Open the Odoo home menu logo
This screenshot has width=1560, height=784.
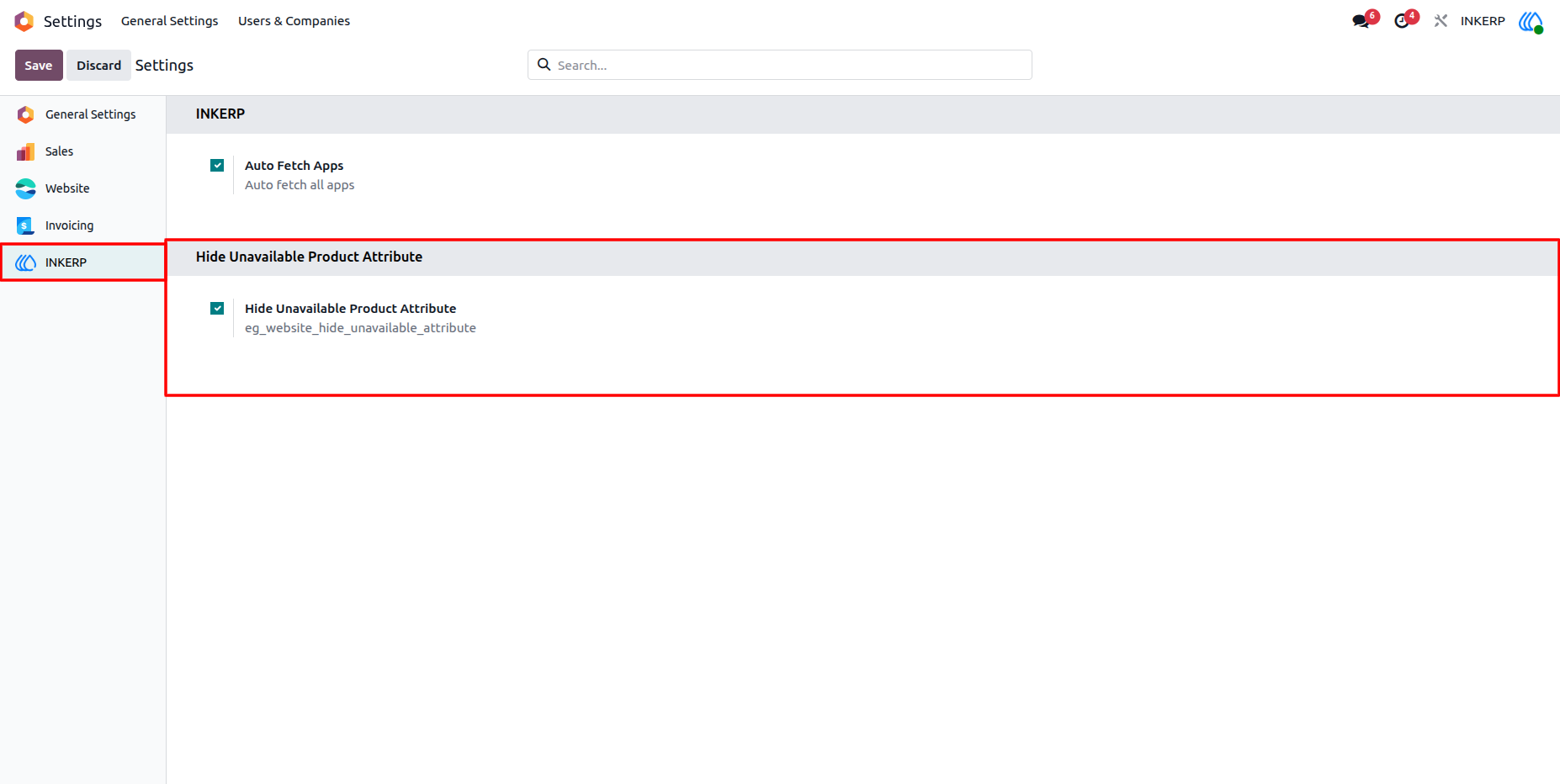(24, 21)
